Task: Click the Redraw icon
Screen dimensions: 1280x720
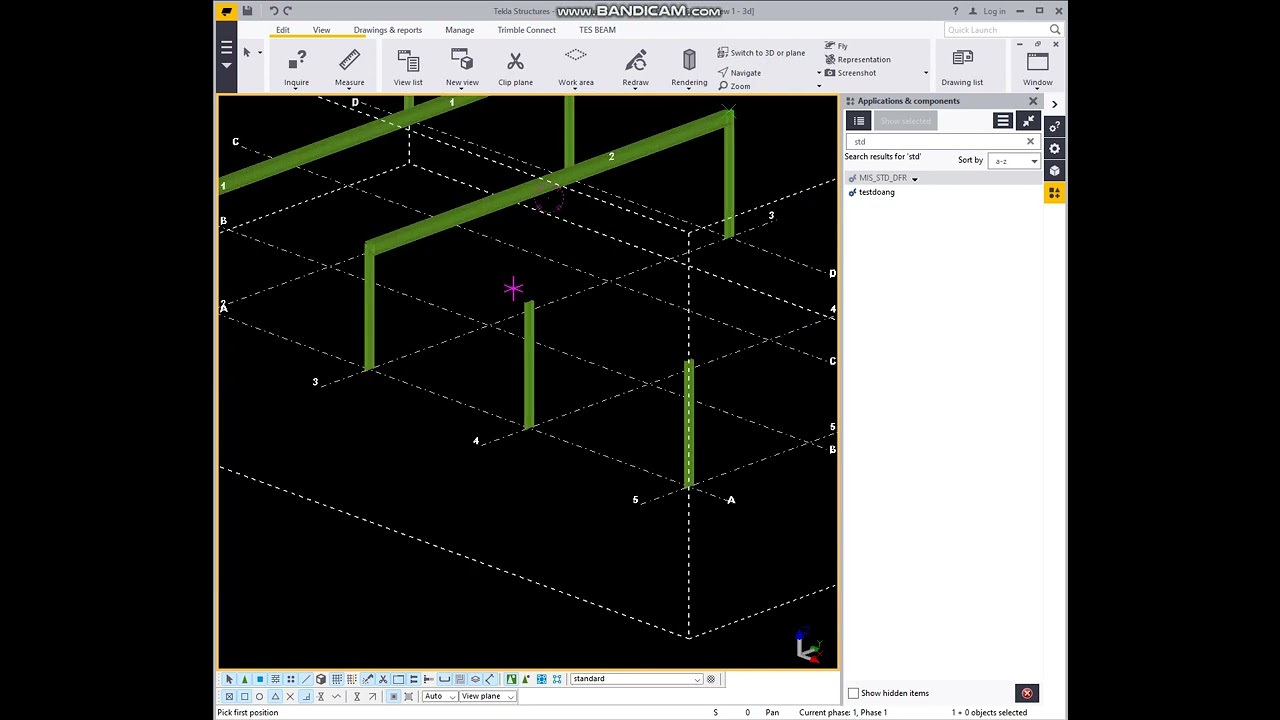Action: [635, 67]
